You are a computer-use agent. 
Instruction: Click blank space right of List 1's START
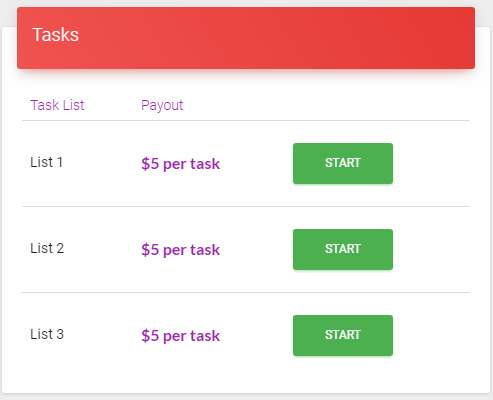point(431,163)
